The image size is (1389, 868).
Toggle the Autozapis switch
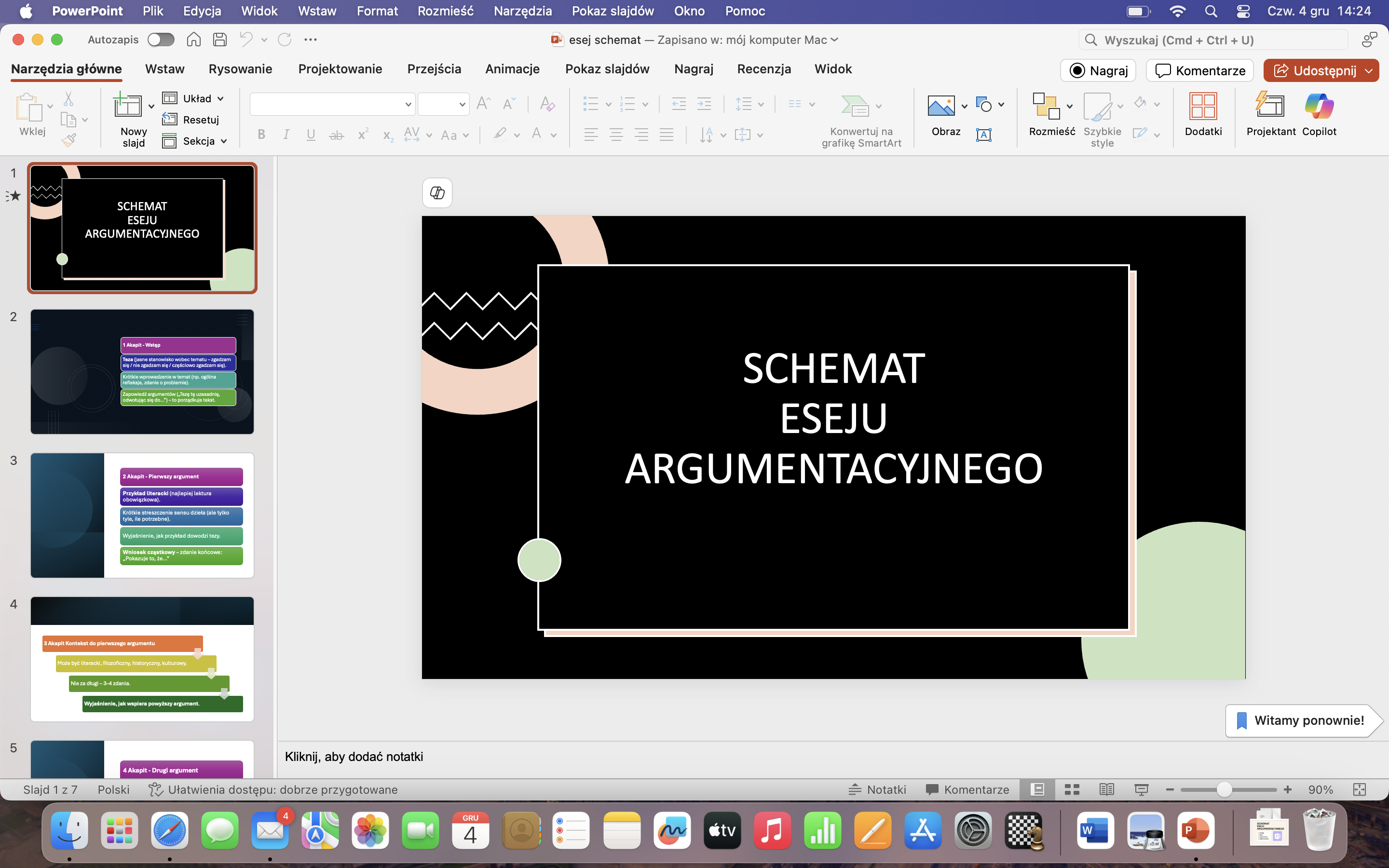pyautogui.click(x=161, y=40)
